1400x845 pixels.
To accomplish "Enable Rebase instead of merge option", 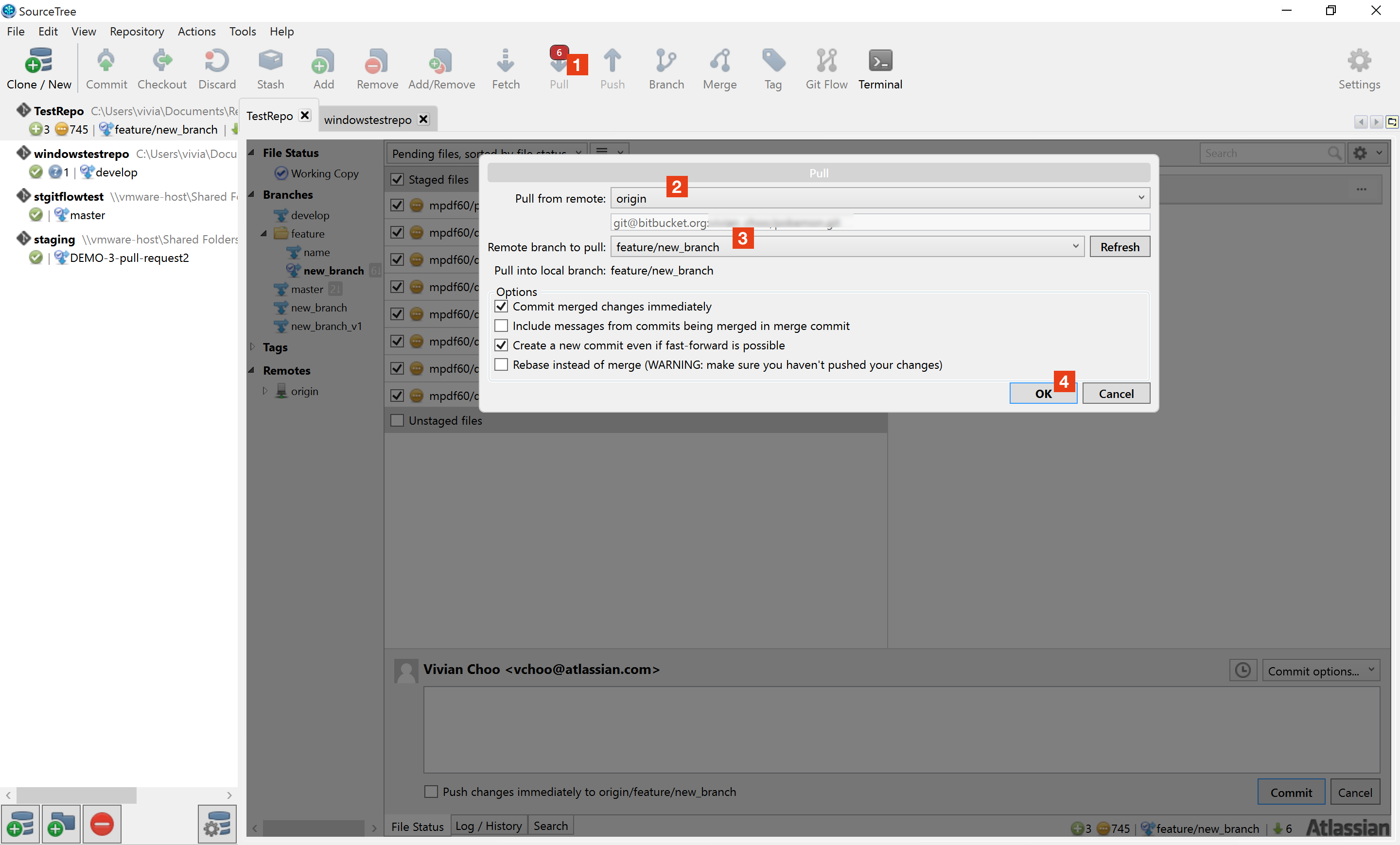I will [501, 364].
